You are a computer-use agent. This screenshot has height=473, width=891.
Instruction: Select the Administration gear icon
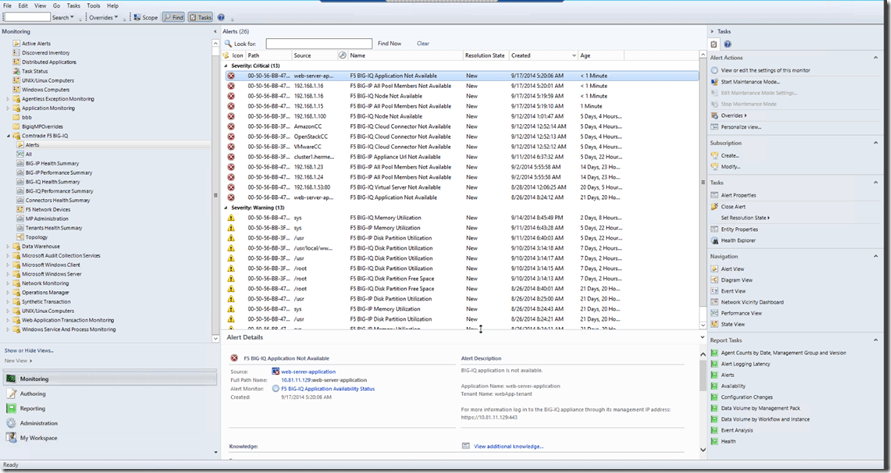tap(11, 423)
